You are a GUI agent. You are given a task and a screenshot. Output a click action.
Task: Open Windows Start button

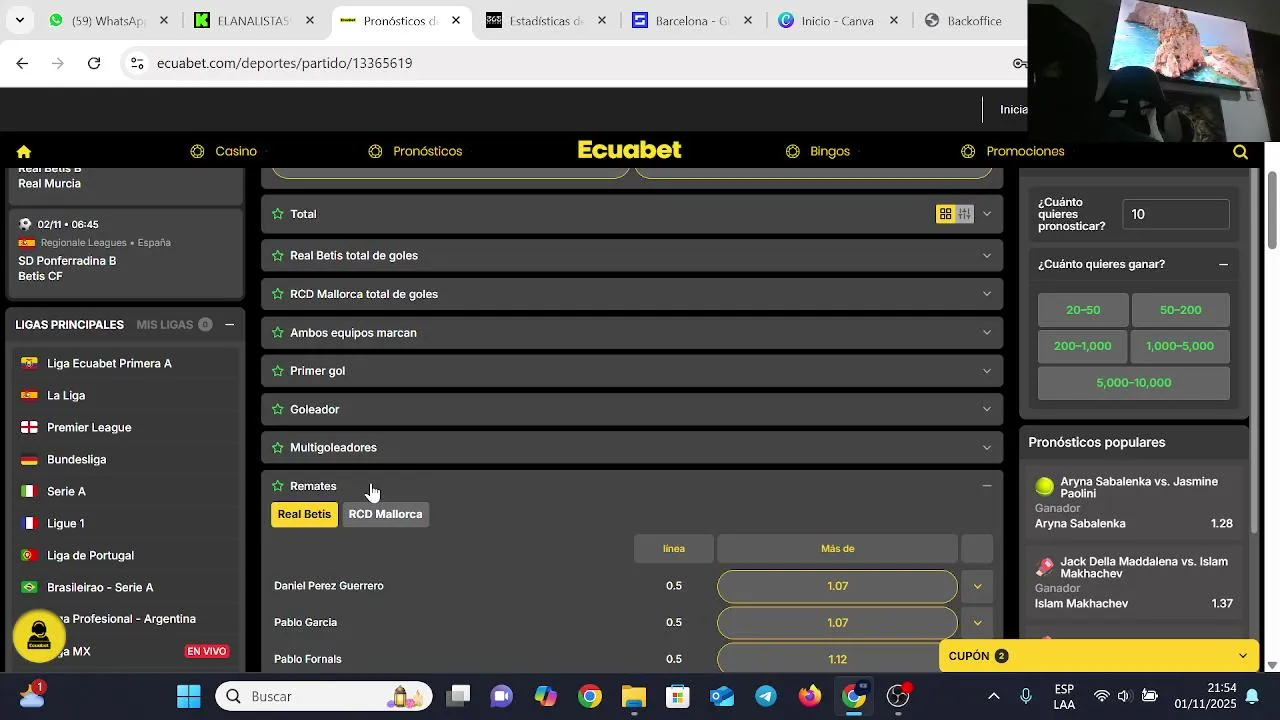[188, 696]
